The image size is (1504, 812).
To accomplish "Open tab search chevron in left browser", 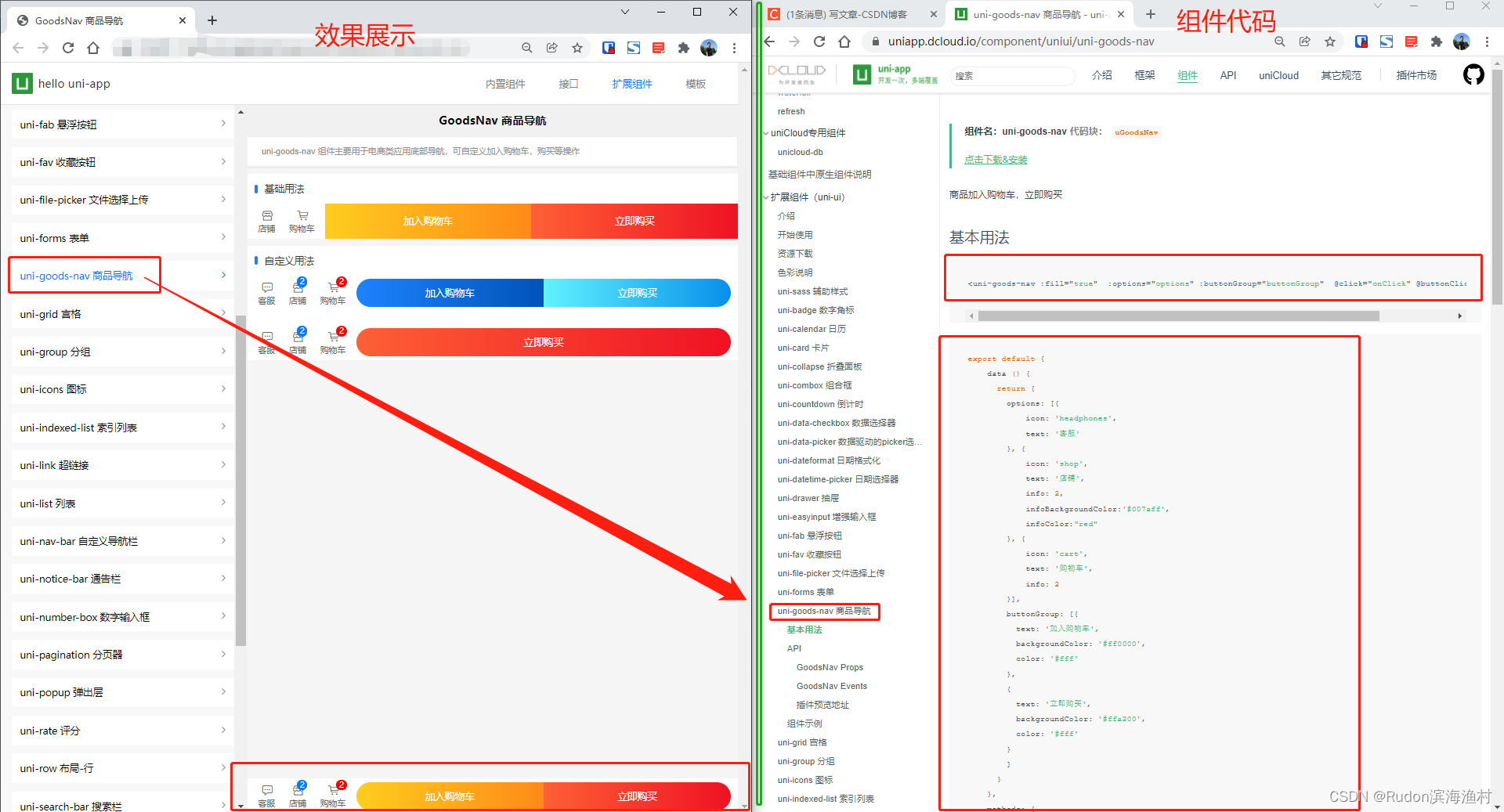I will click(x=624, y=12).
